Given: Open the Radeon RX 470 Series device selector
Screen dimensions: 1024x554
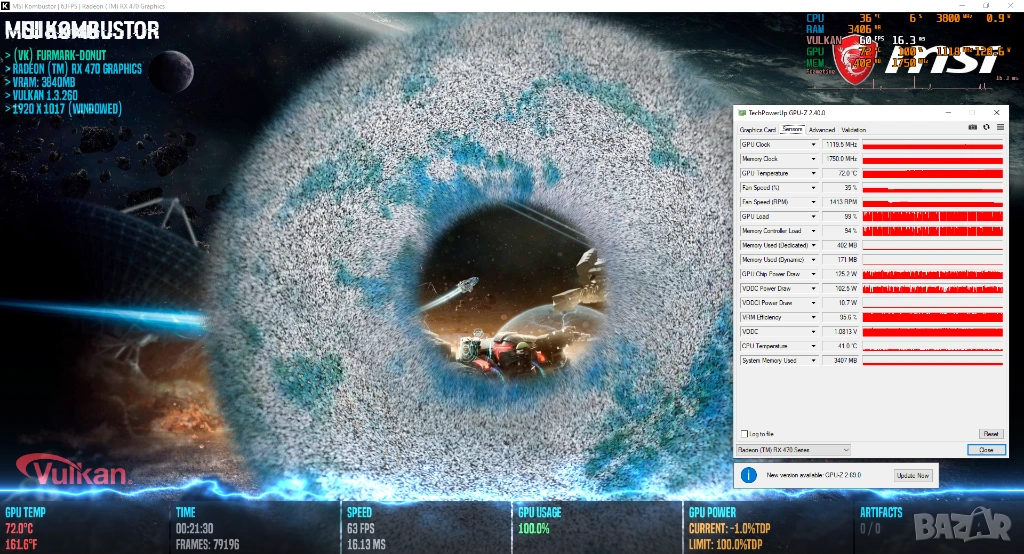Looking at the screenshot, I should click(x=793, y=450).
